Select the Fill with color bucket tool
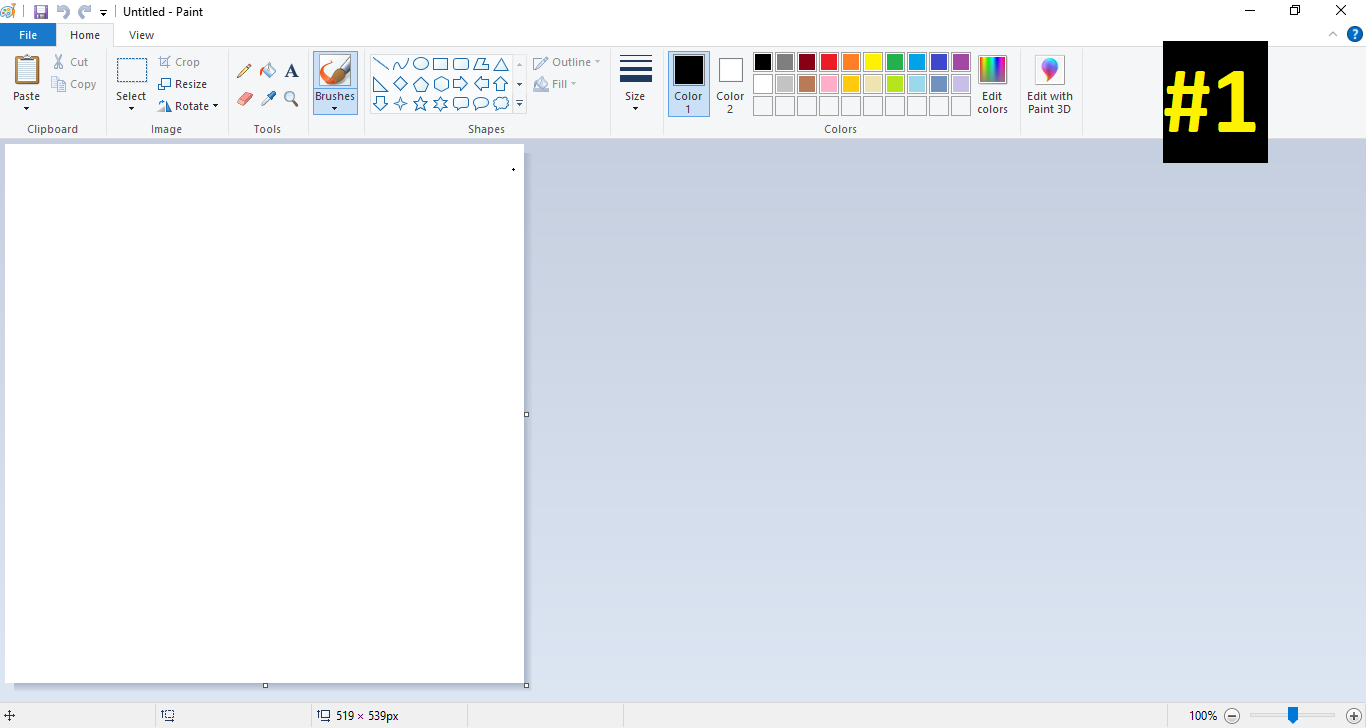This screenshot has height=728, width=1366. click(x=268, y=71)
